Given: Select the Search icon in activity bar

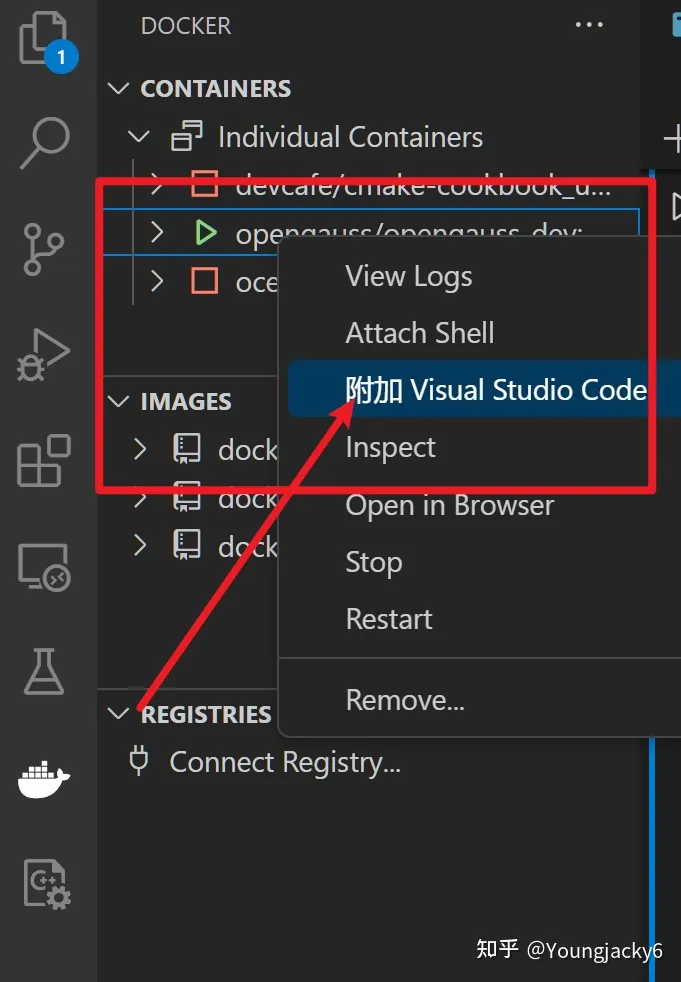Looking at the screenshot, I should pyautogui.click(x=47, y=144).
